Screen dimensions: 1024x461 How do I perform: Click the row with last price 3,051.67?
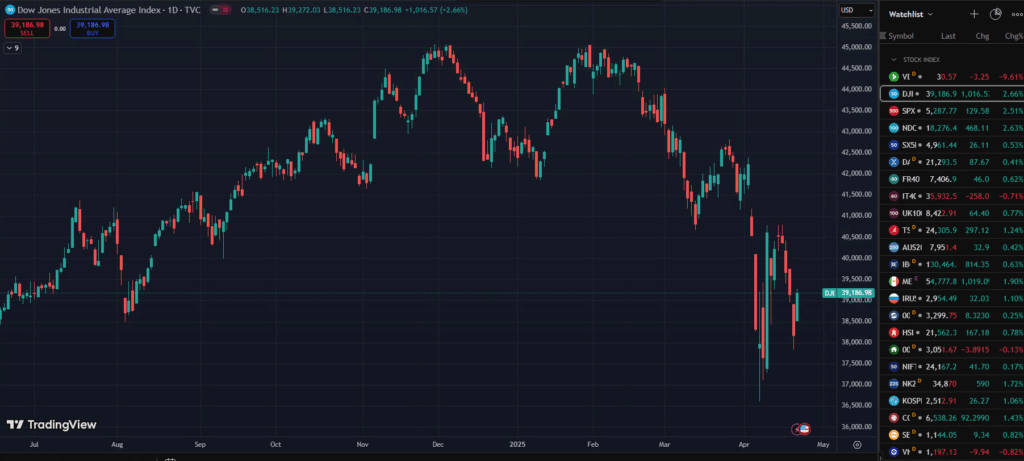click(952, 349)
